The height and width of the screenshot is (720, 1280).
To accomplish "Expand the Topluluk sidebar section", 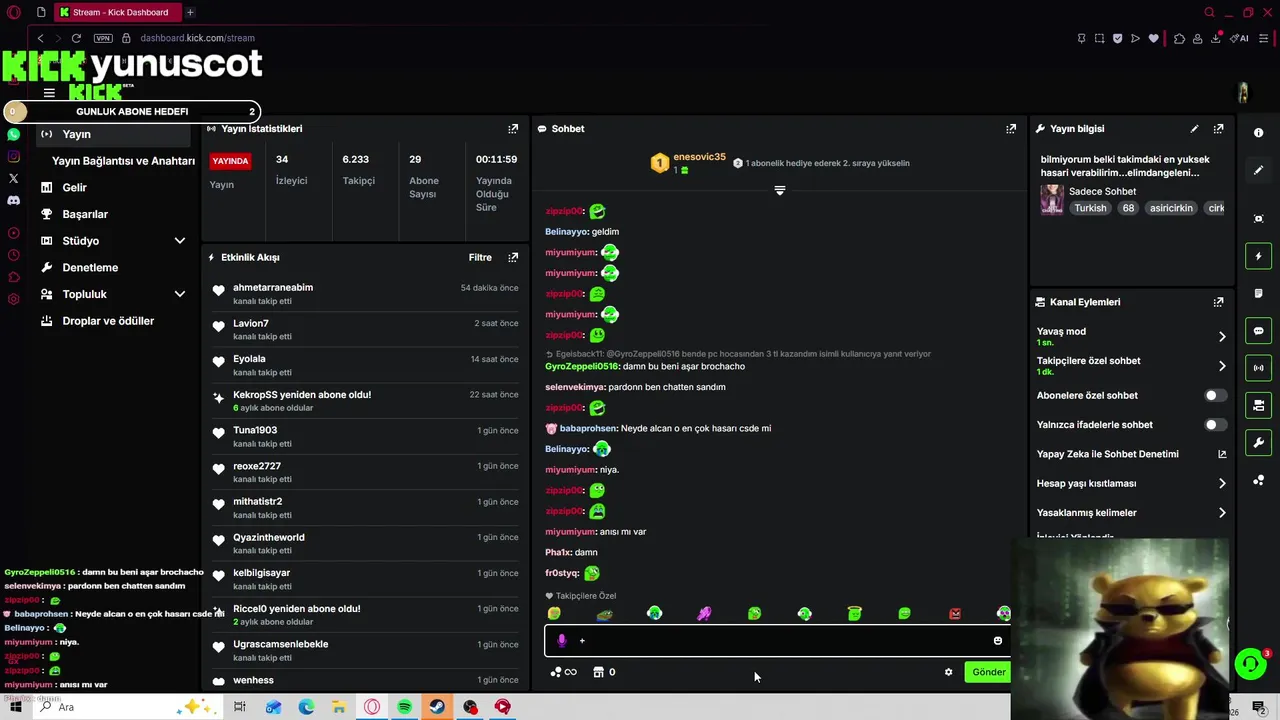I will (180, 294).
